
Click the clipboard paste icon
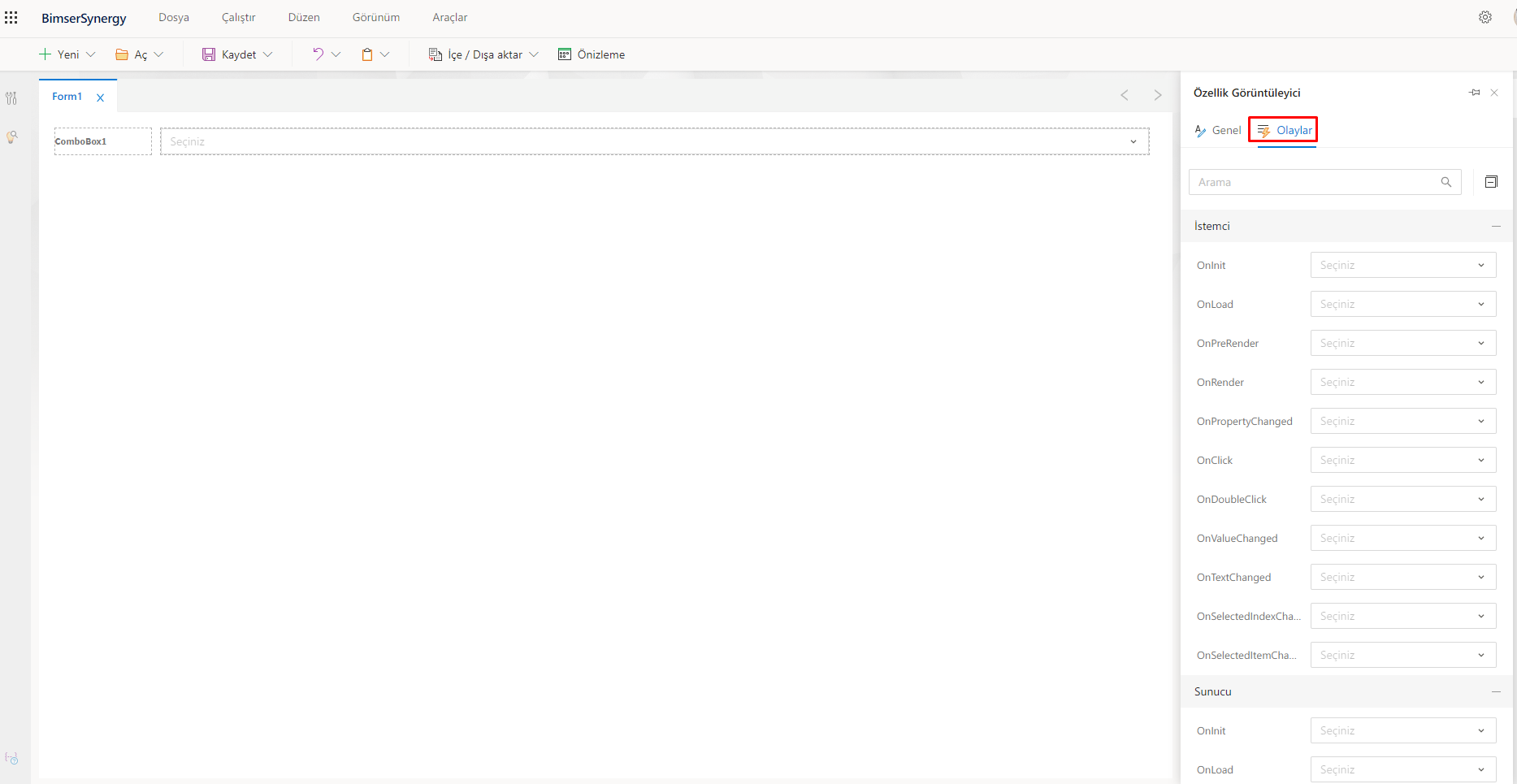367,54
